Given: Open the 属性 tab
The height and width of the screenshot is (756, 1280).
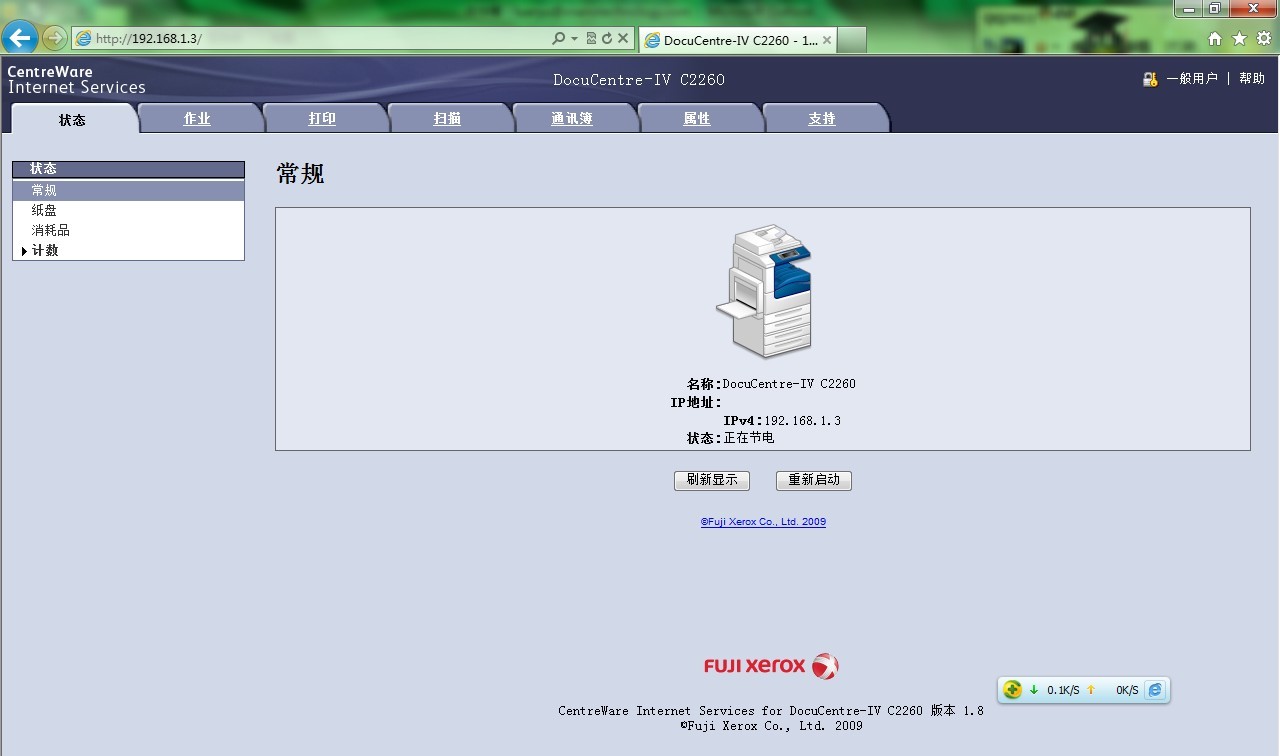Looking at the screenshot, I should [697, 118].
